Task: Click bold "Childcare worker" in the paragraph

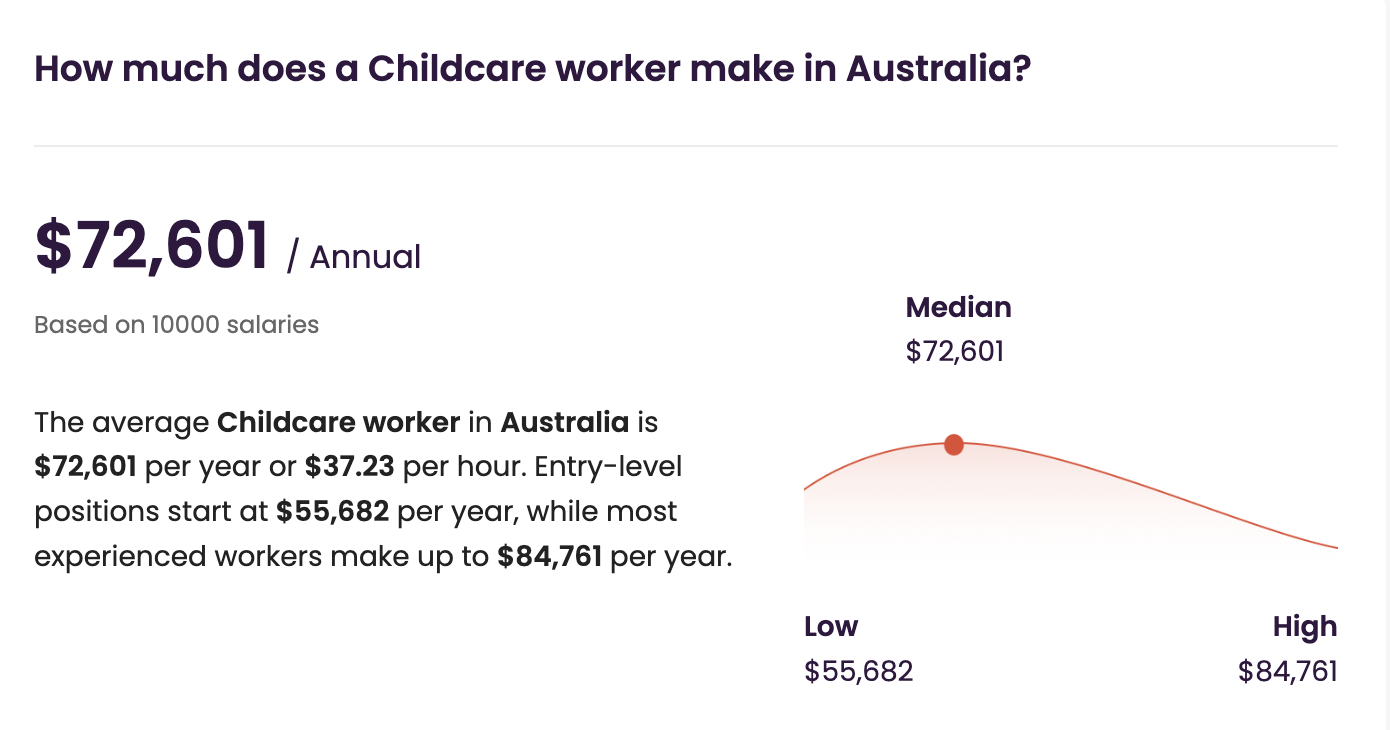Action: (x=338, y=422)
